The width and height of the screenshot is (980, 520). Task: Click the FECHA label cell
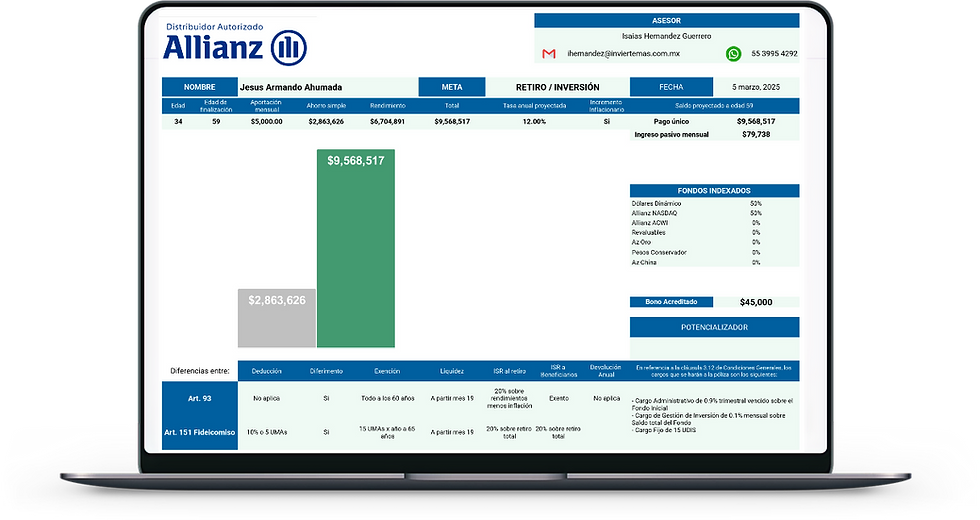coord(671,87)
